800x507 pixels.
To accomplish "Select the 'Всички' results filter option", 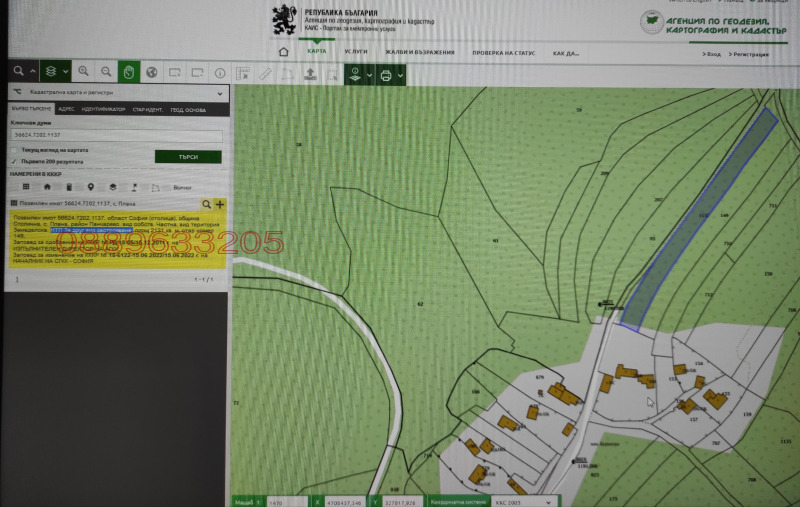I will pos(181,187).
